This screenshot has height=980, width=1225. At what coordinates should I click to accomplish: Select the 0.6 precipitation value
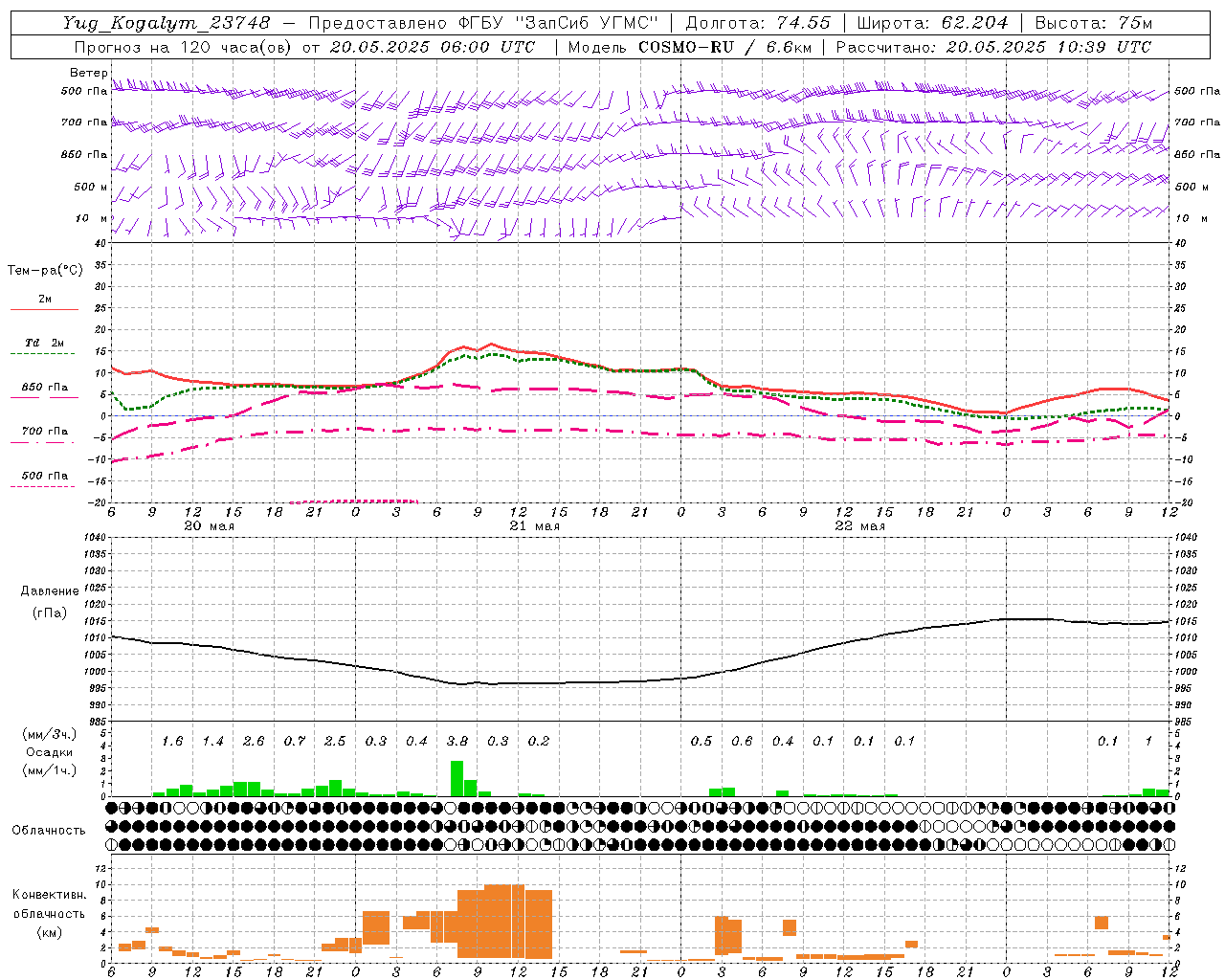click(x=742, y=742)
